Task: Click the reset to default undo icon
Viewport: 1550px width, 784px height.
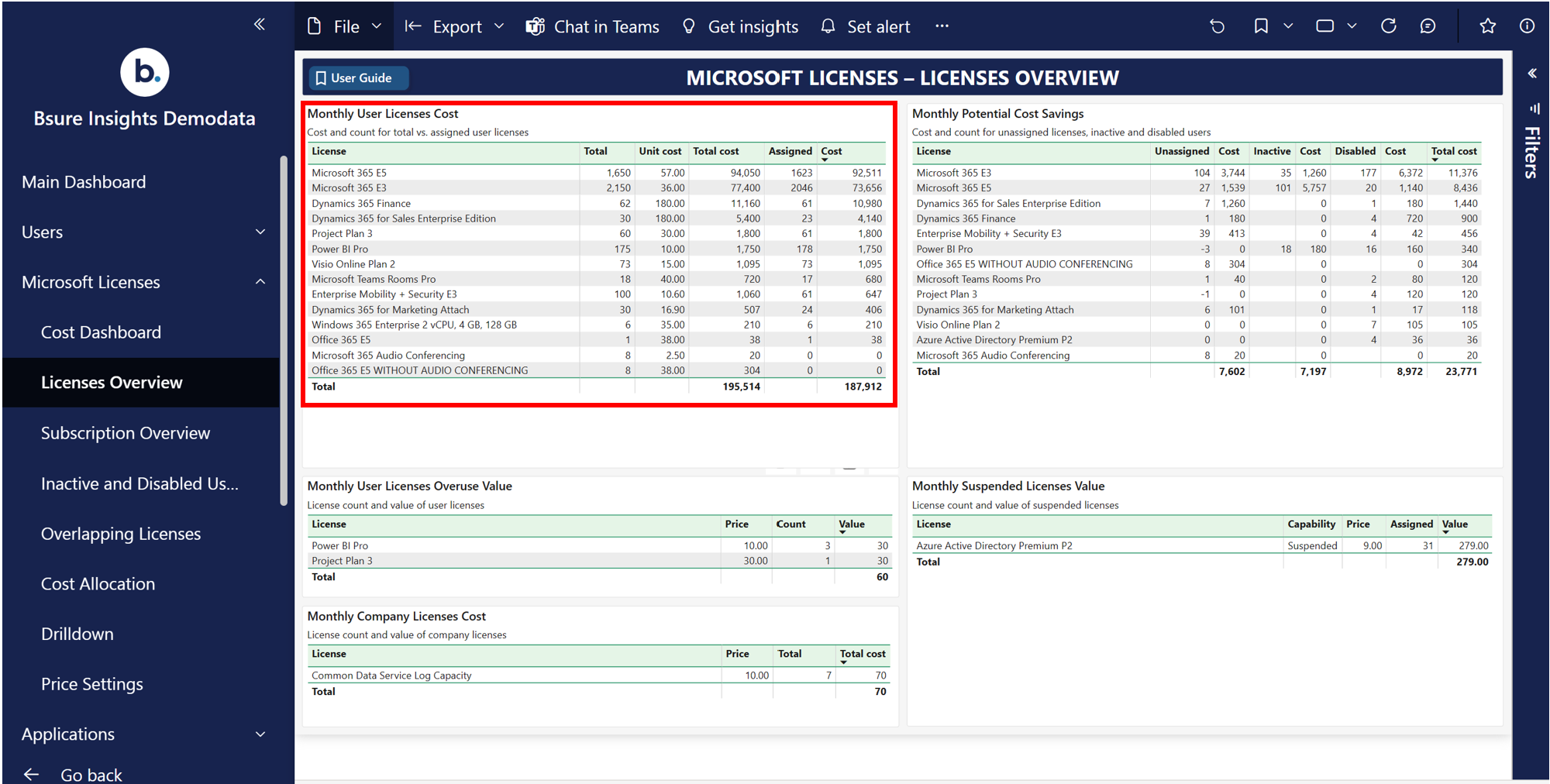Action: point(1217,26)
